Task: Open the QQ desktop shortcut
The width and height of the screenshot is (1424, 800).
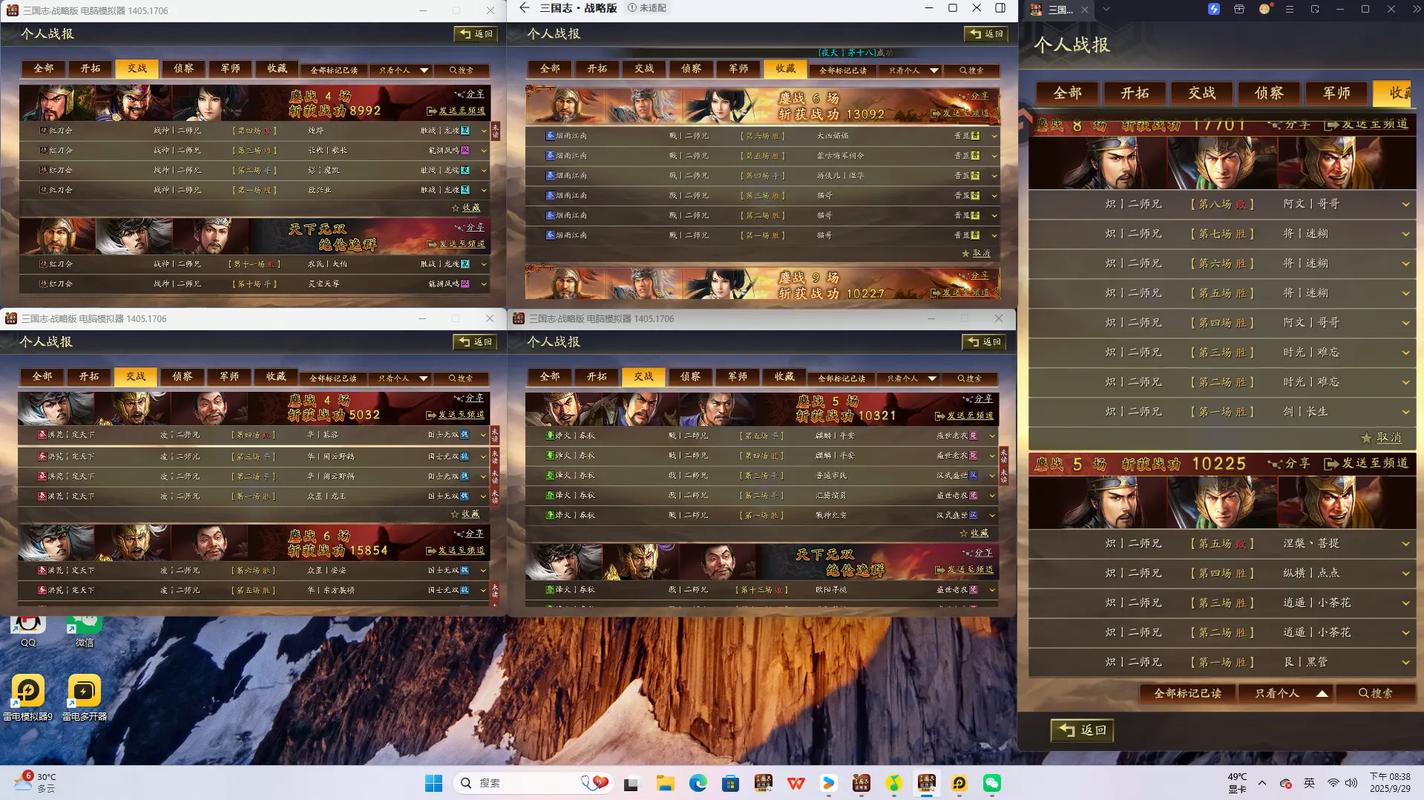Action: point(28,632)
